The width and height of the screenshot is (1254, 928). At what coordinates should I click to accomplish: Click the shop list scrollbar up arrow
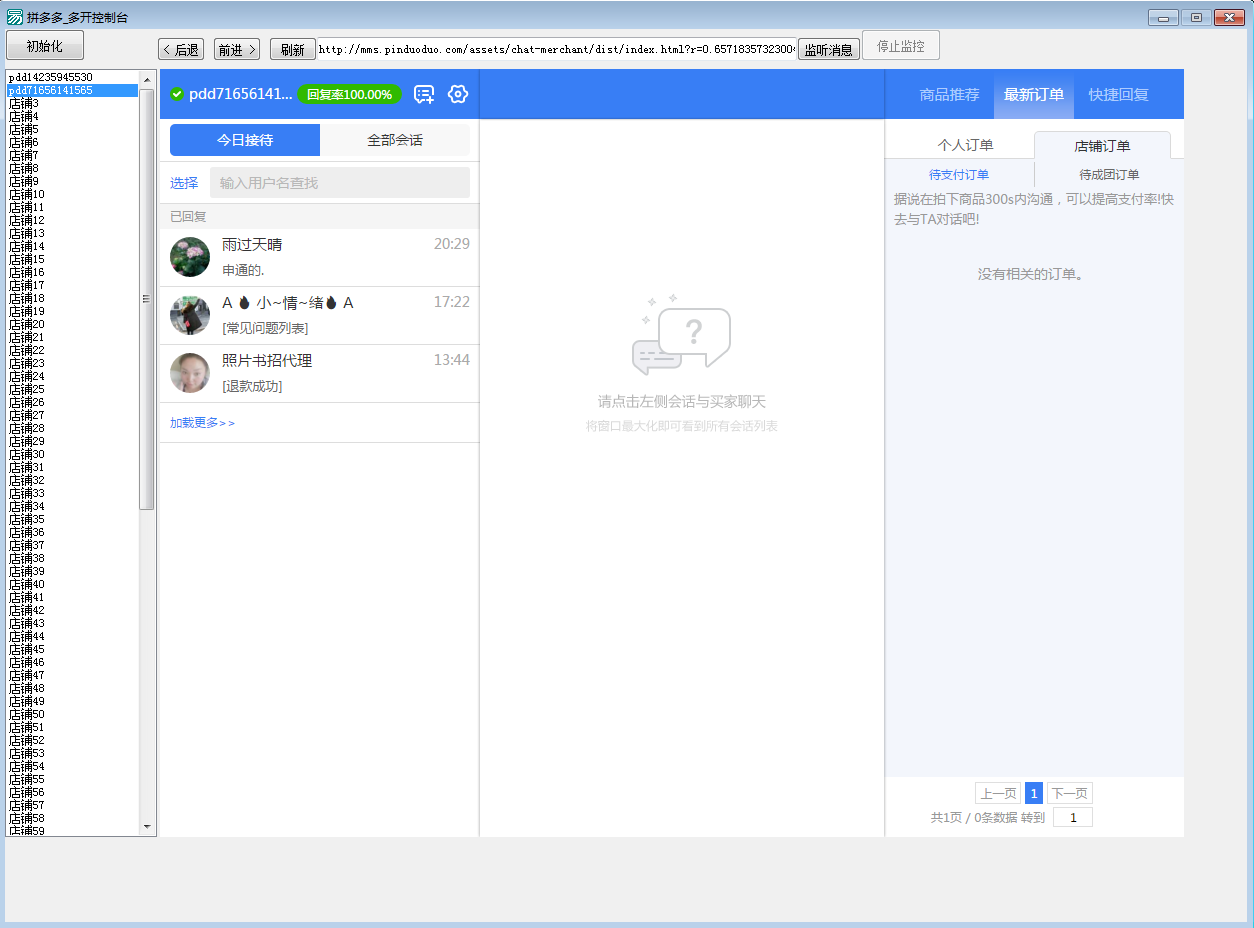147,80
